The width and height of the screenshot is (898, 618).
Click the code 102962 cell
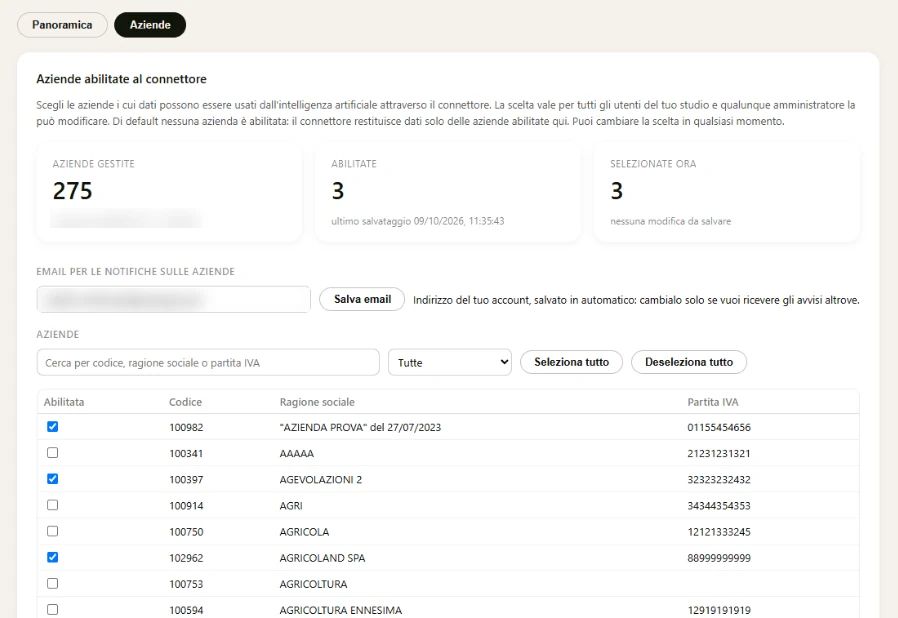click(186, 558)
